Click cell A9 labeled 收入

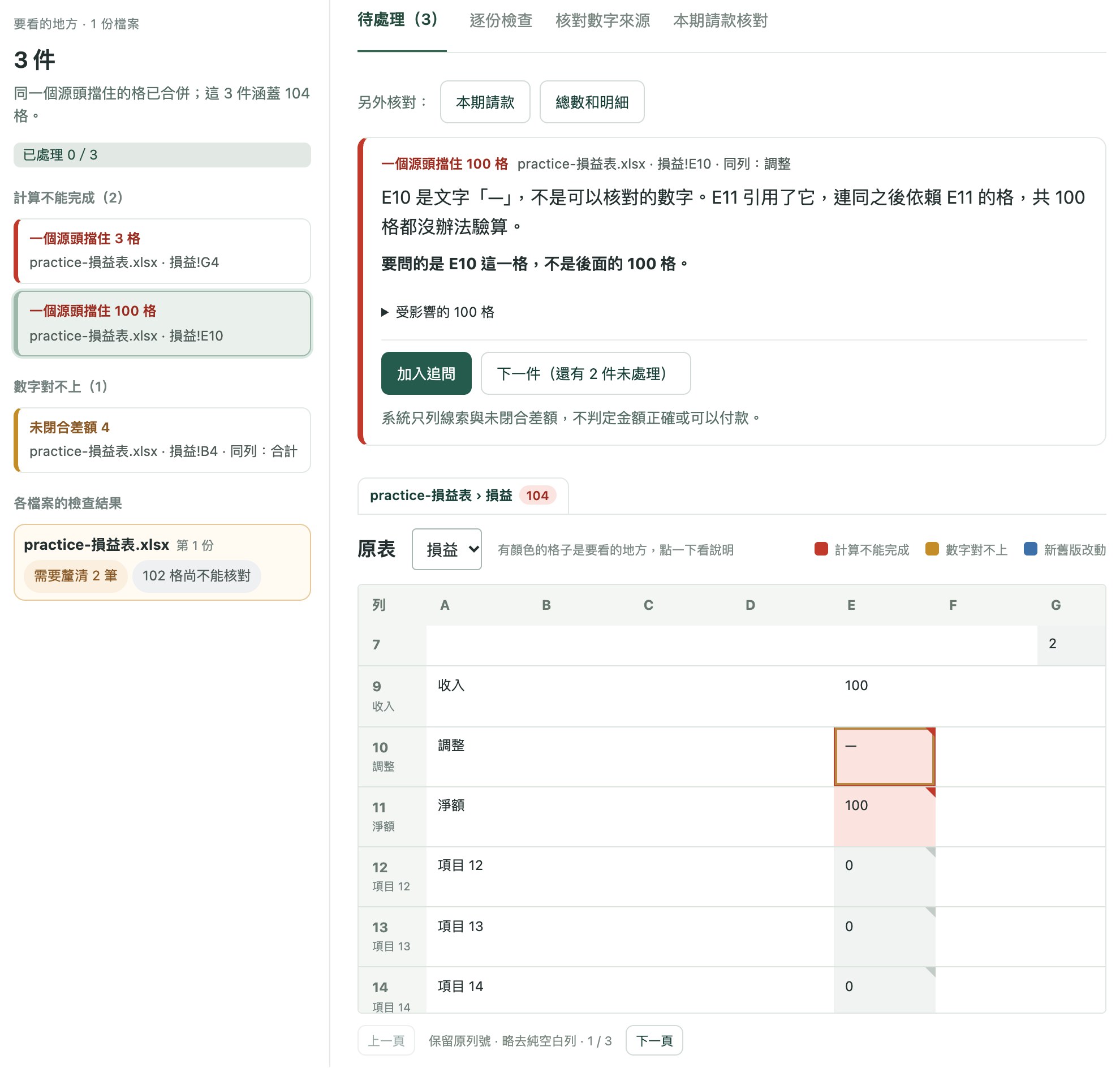(477, 697)
